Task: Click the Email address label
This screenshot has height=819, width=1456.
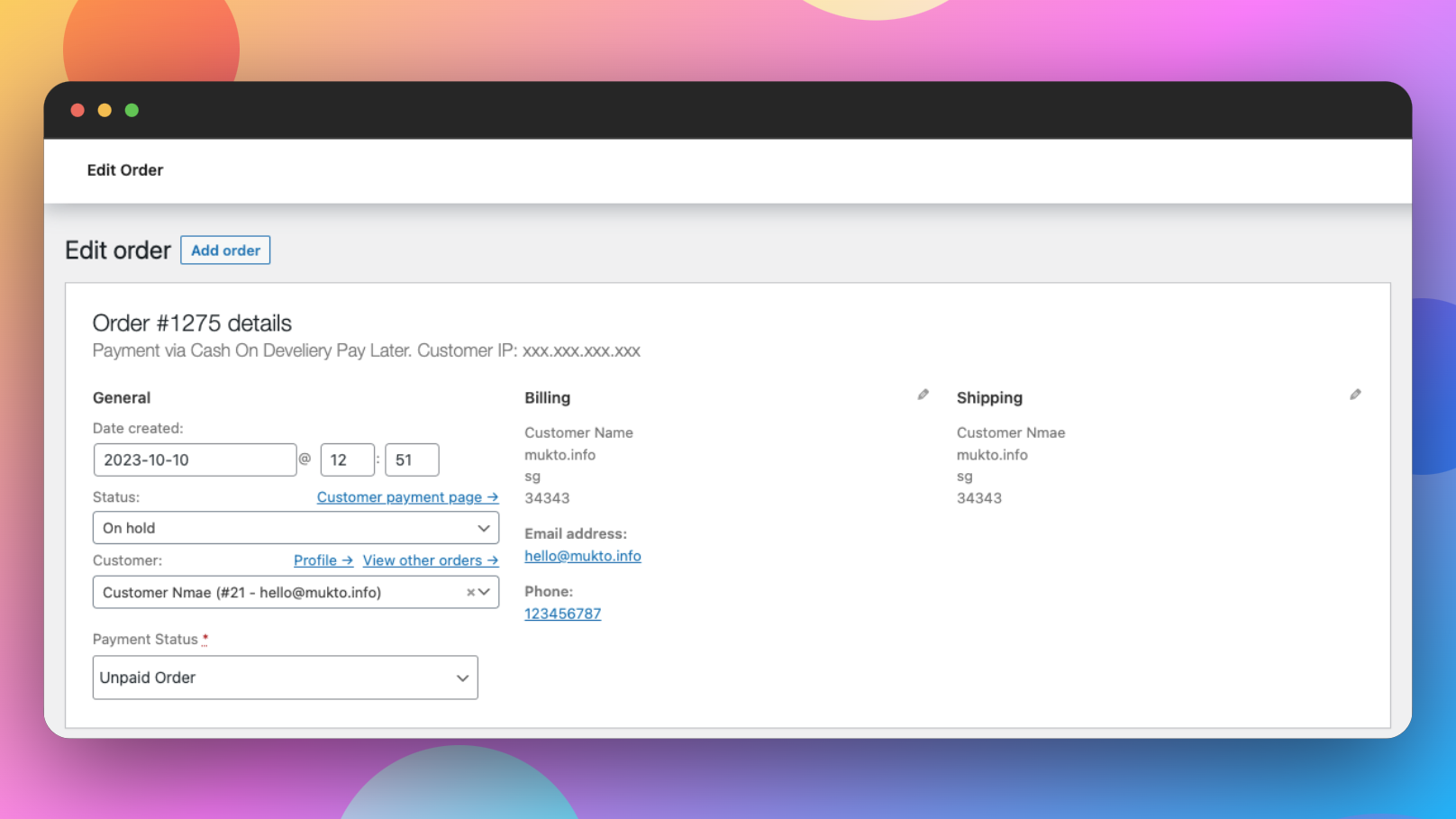Action: pyautogui.click(x=576, y=534)
